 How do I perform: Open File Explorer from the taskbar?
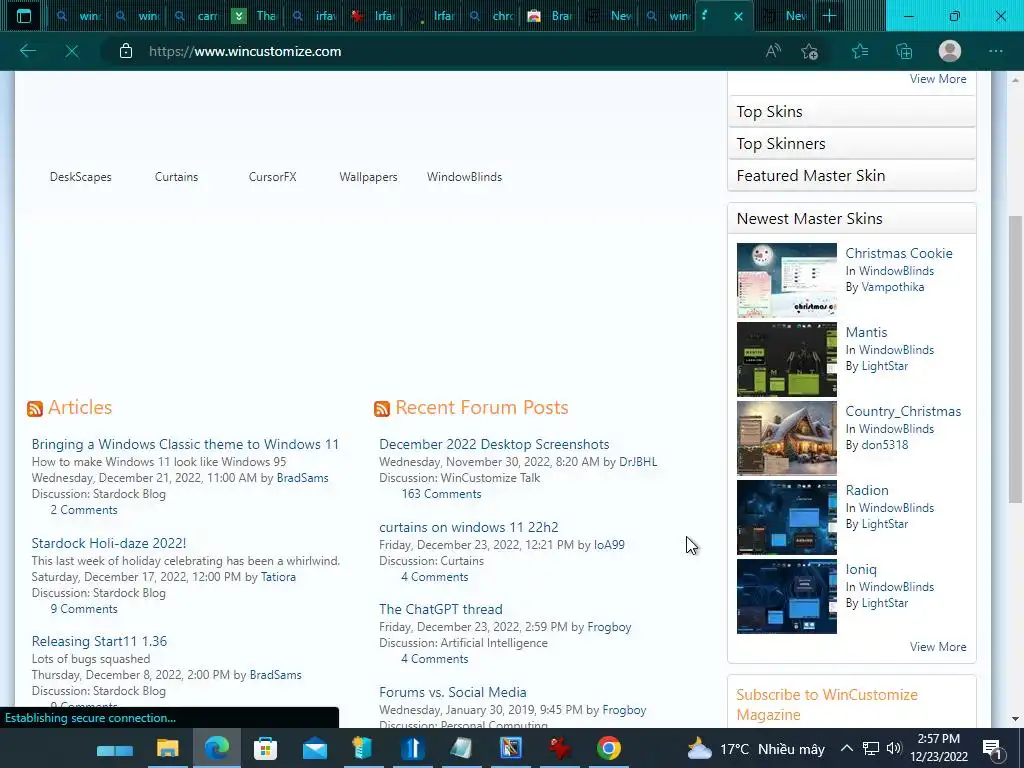pos(168,748)
